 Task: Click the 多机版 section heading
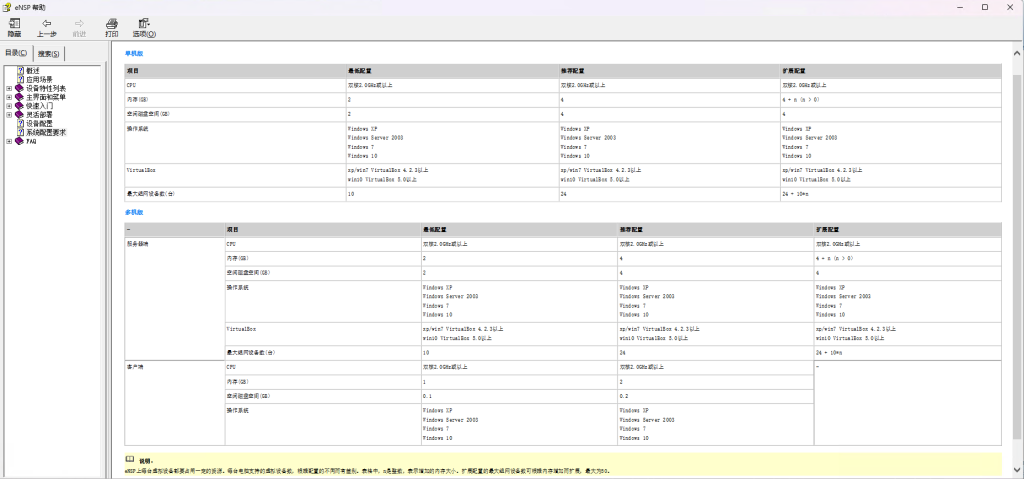(x=134, y=212)
